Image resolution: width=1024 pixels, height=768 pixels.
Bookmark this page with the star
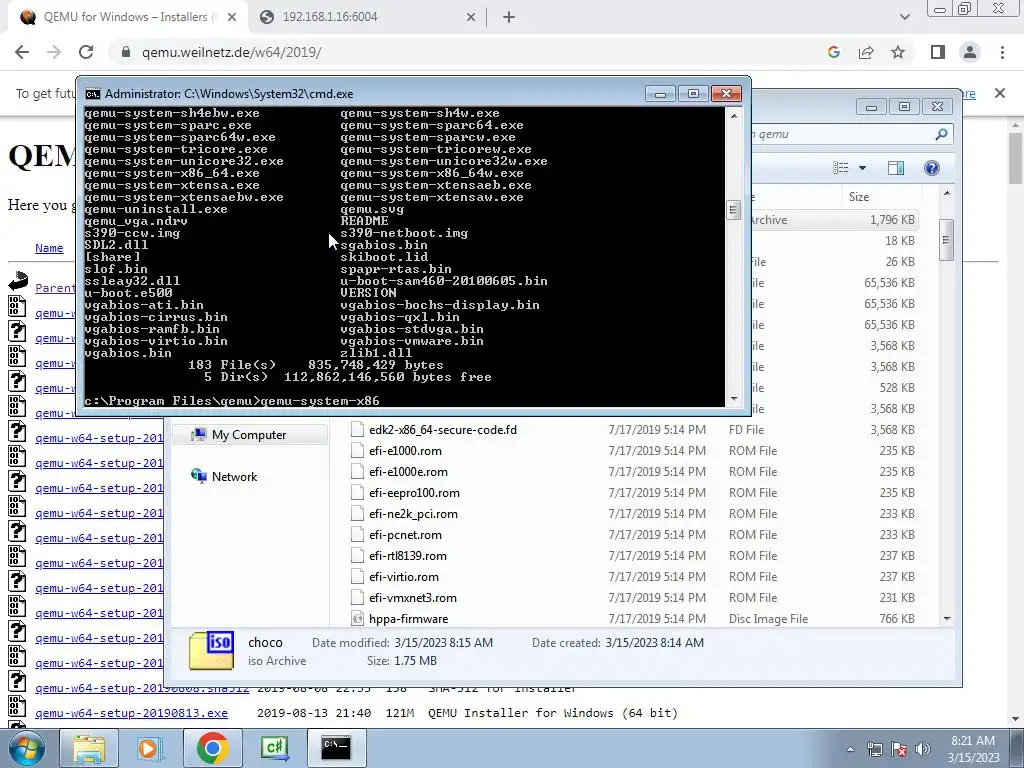(898, 52)
